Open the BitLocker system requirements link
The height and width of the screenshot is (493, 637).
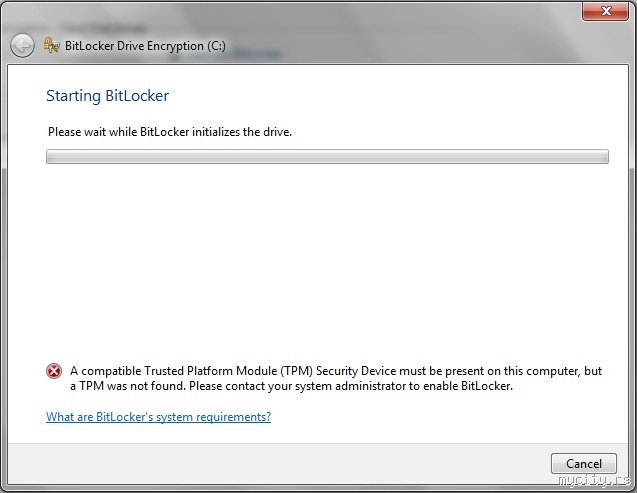click(x=158, y=417)
